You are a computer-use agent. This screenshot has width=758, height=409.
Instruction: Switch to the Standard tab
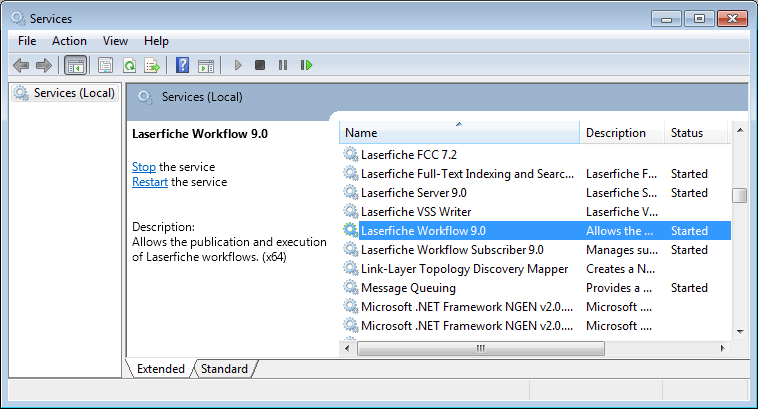[224, 369]
